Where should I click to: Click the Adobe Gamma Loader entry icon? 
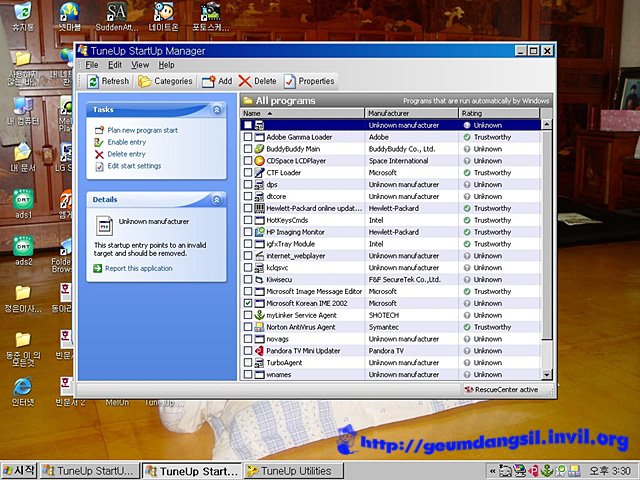[x=259, y=137]
